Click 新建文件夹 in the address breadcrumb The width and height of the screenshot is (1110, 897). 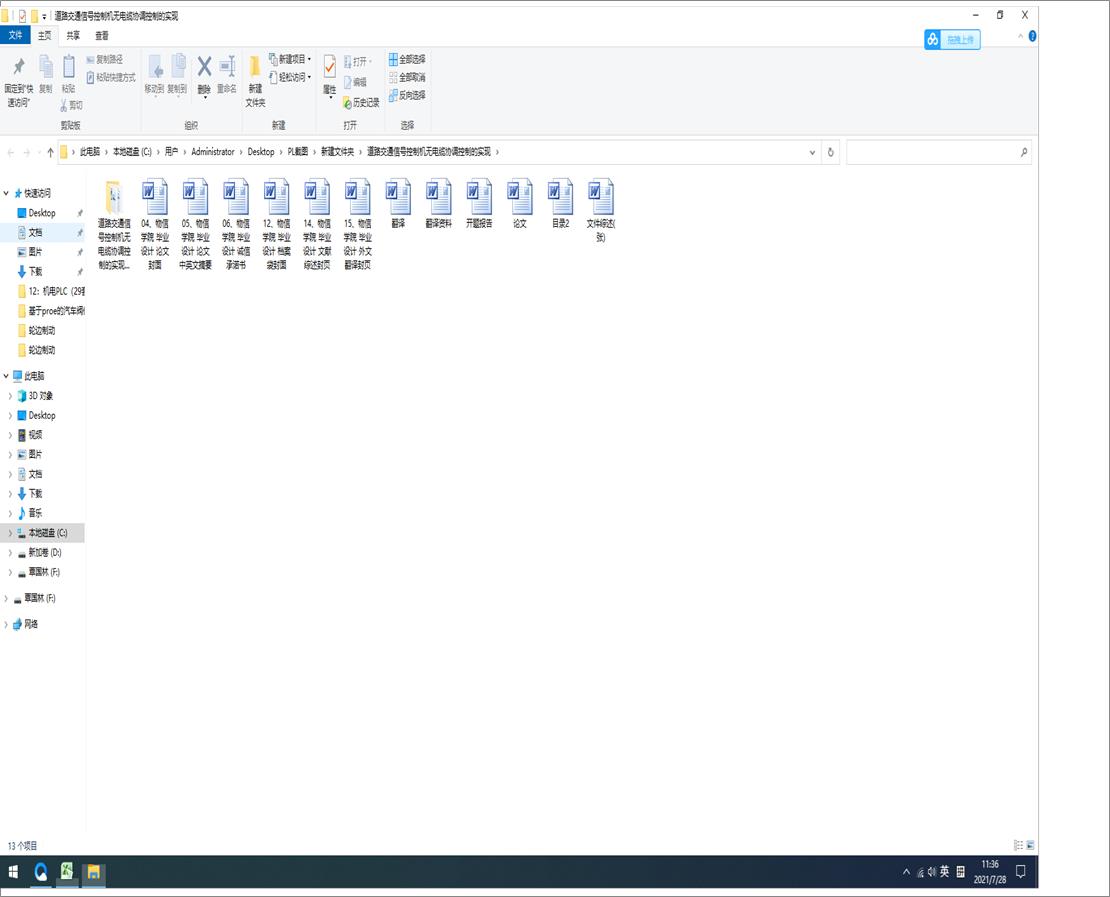tap(338, 152)
